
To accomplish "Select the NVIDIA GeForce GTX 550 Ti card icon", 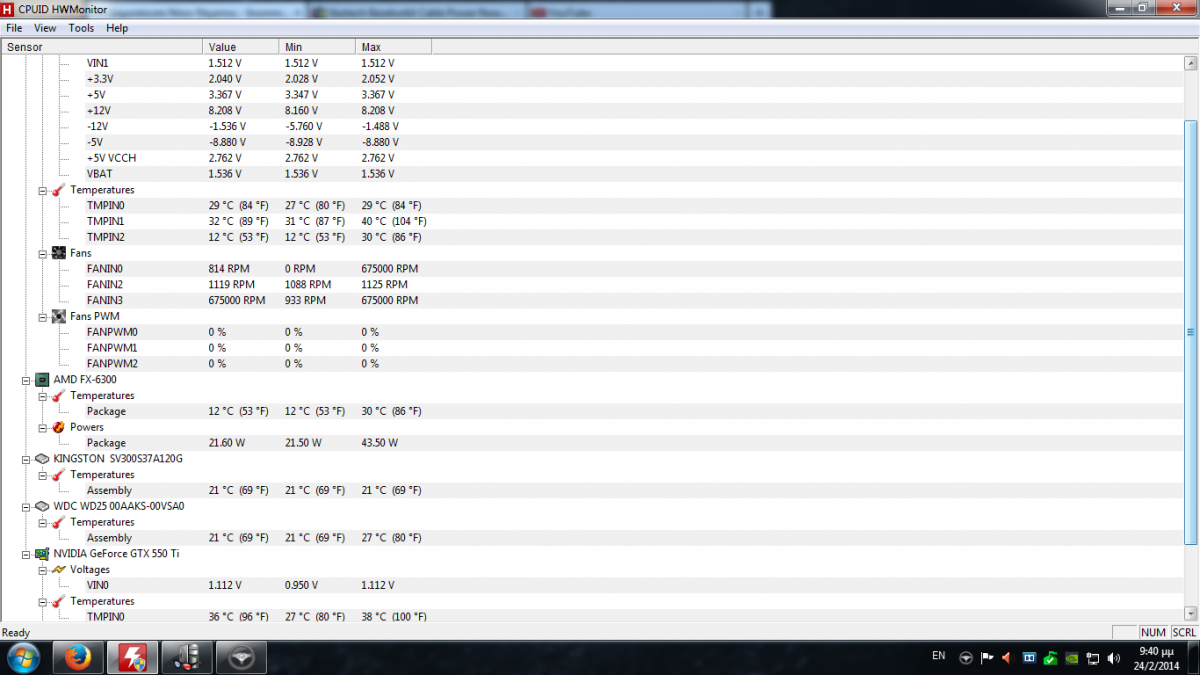I will (42, 553).
